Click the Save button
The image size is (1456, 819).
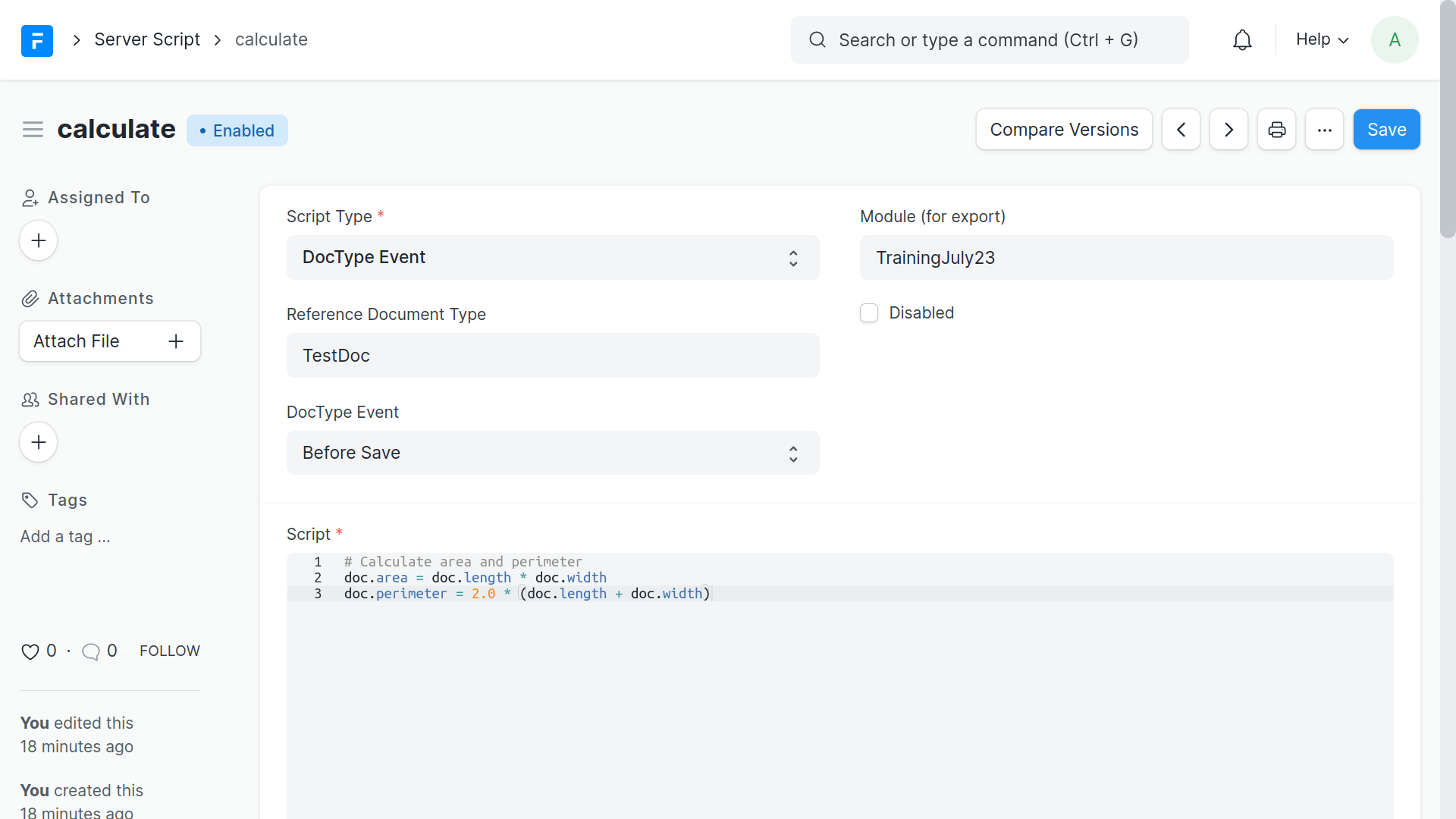pos(1386,130)
